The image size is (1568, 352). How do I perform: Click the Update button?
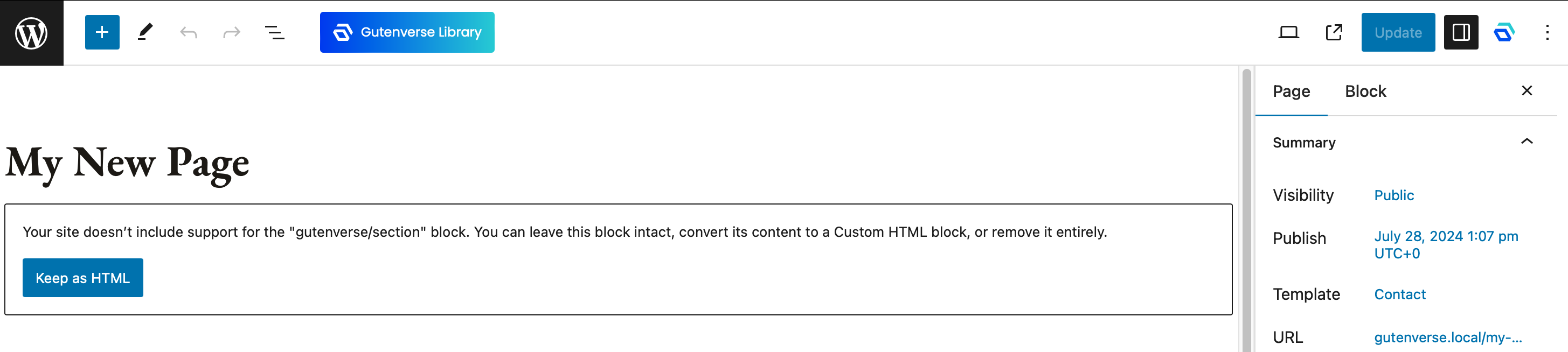point(1398,33)
